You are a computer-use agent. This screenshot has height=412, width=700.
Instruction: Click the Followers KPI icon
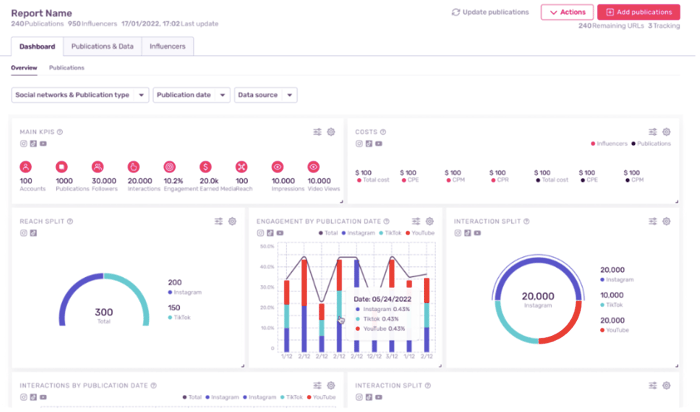98,167
